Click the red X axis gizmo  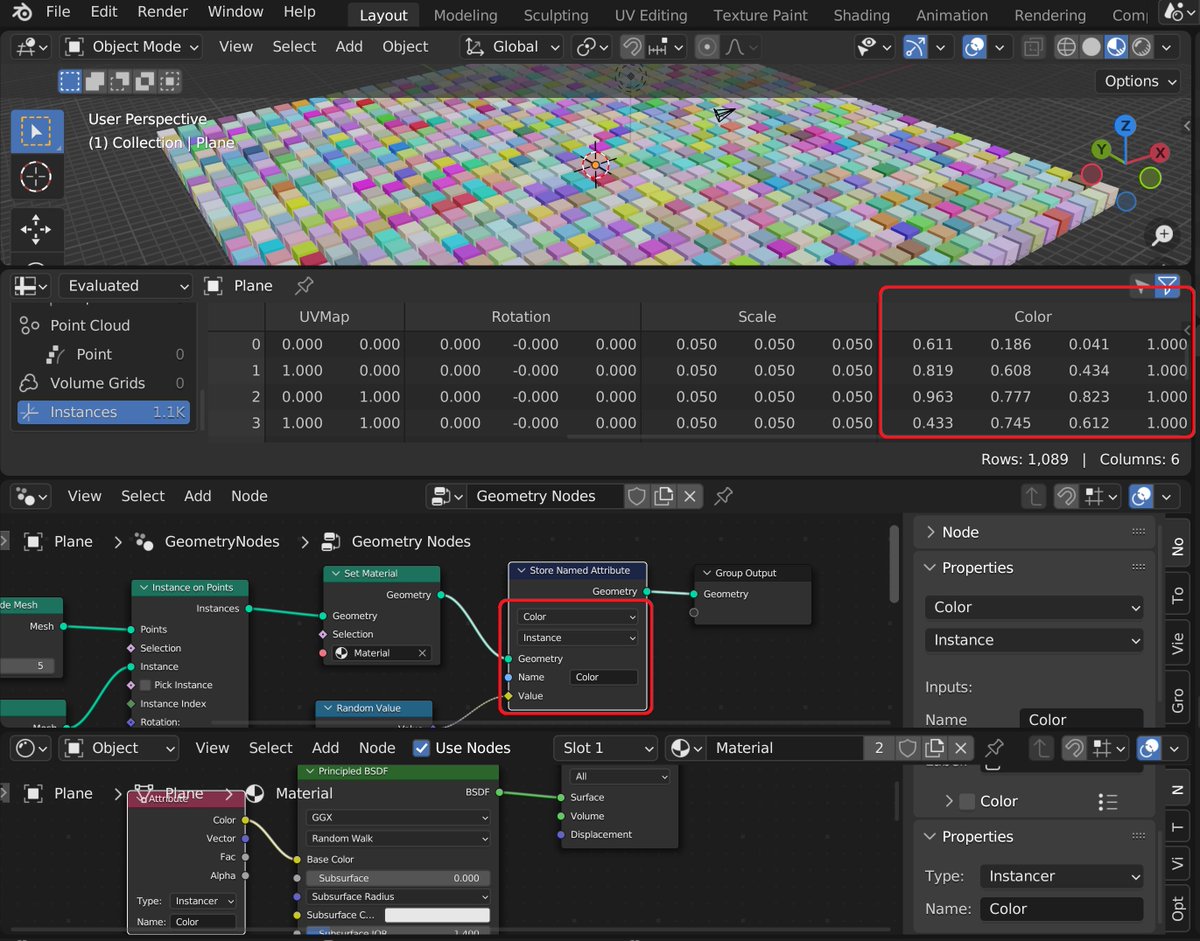[x=1160, y=153]
